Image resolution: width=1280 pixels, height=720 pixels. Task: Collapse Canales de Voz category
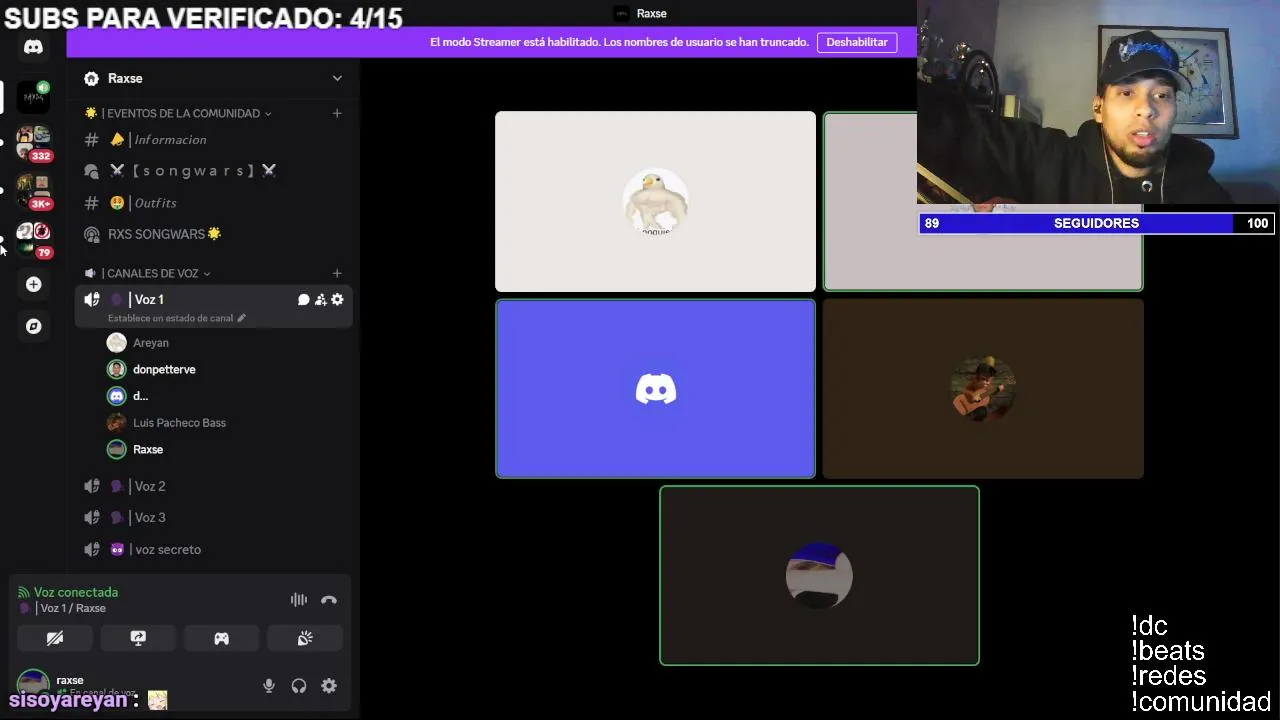coord(147,273)
